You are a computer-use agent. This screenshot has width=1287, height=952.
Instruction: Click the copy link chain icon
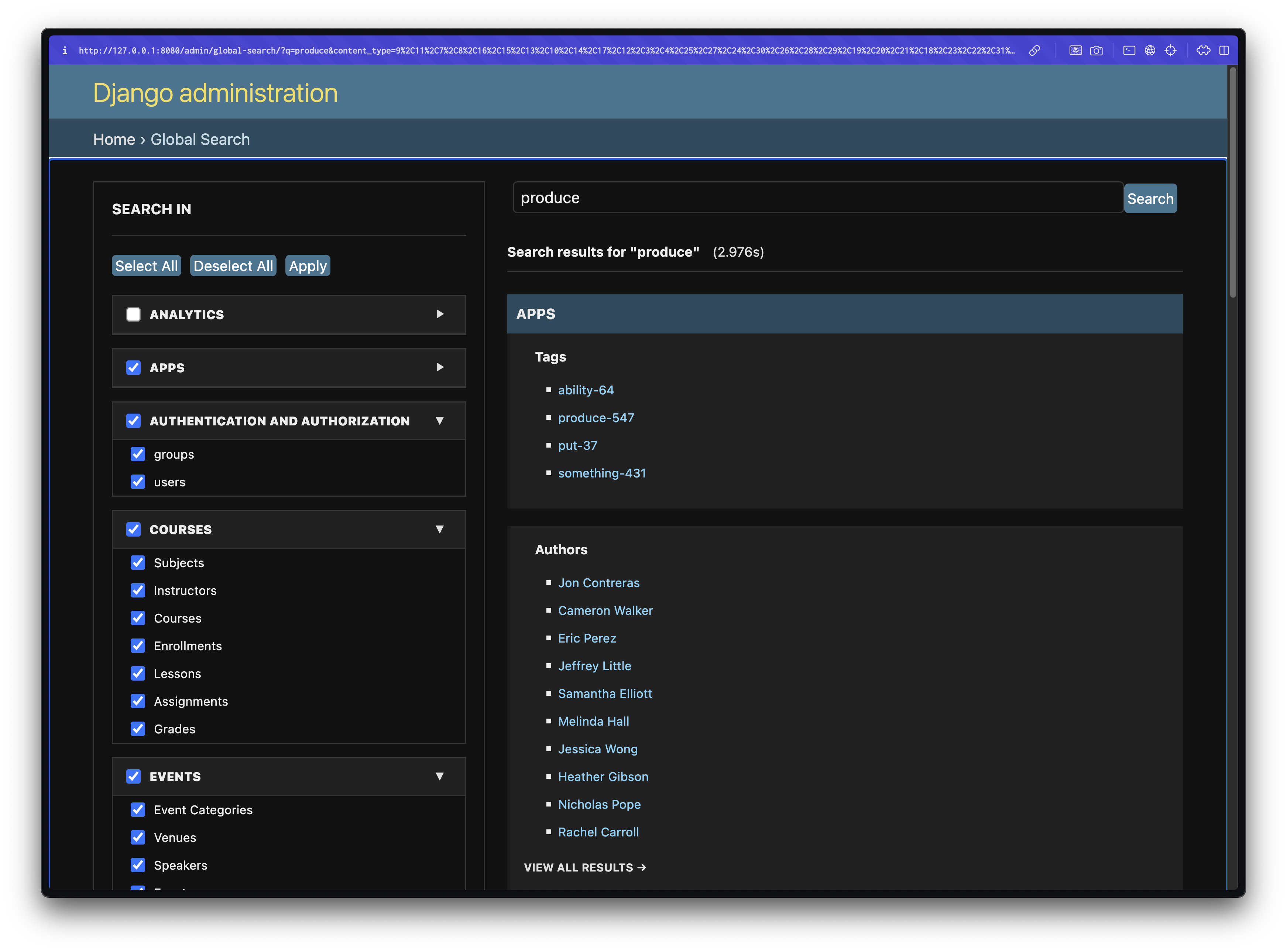tap(1035, 51)
